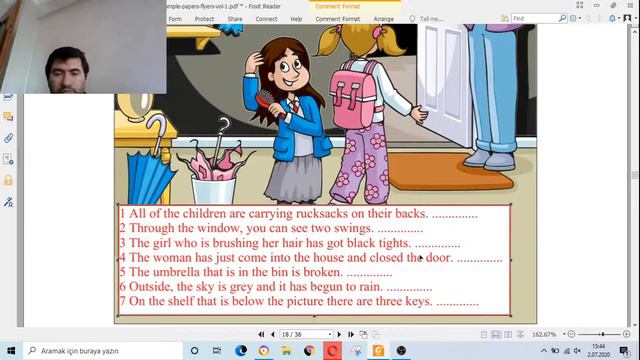This screenshot has width=640, height=360.
Task: Show hidden system tray icons
Action: (x=544, y=351)
